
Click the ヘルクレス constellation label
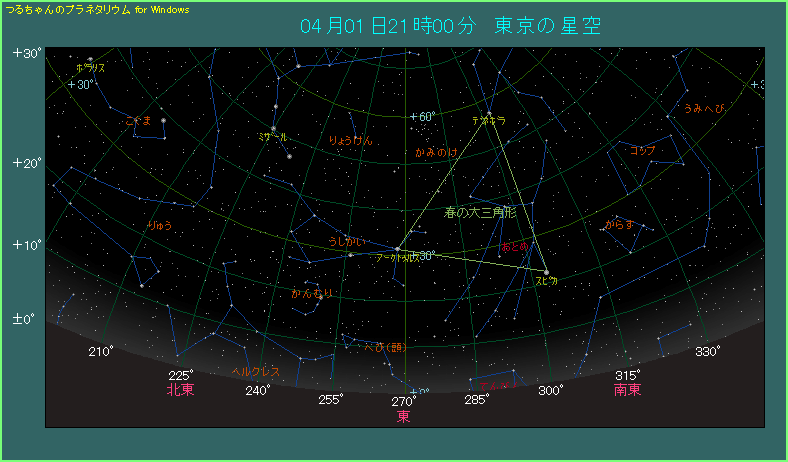click(256, 371)
